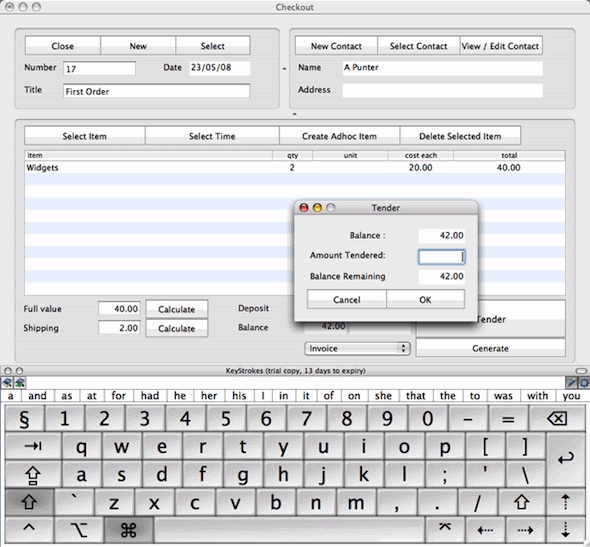Image resolution: width=590 pixels, height=547 pixels.
Task: Click the first icon in the KeyStrokes toolbar
Action: click(x=7, y=383)
